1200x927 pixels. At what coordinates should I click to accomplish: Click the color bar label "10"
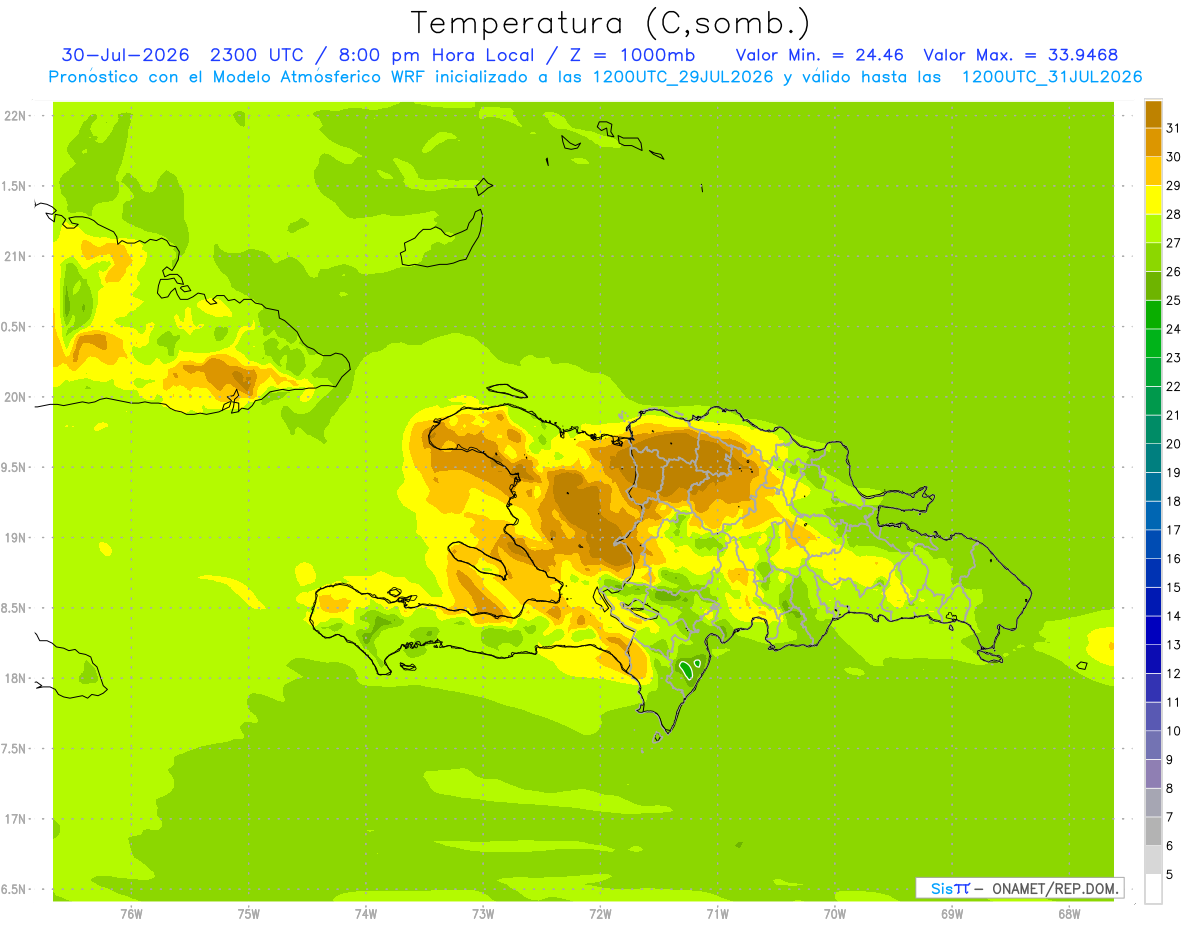click(1174, 731)
